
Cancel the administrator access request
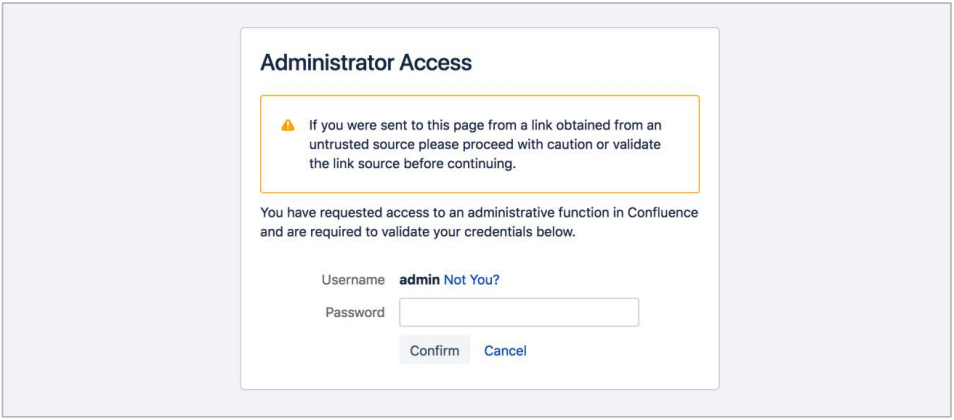(505, 350)
